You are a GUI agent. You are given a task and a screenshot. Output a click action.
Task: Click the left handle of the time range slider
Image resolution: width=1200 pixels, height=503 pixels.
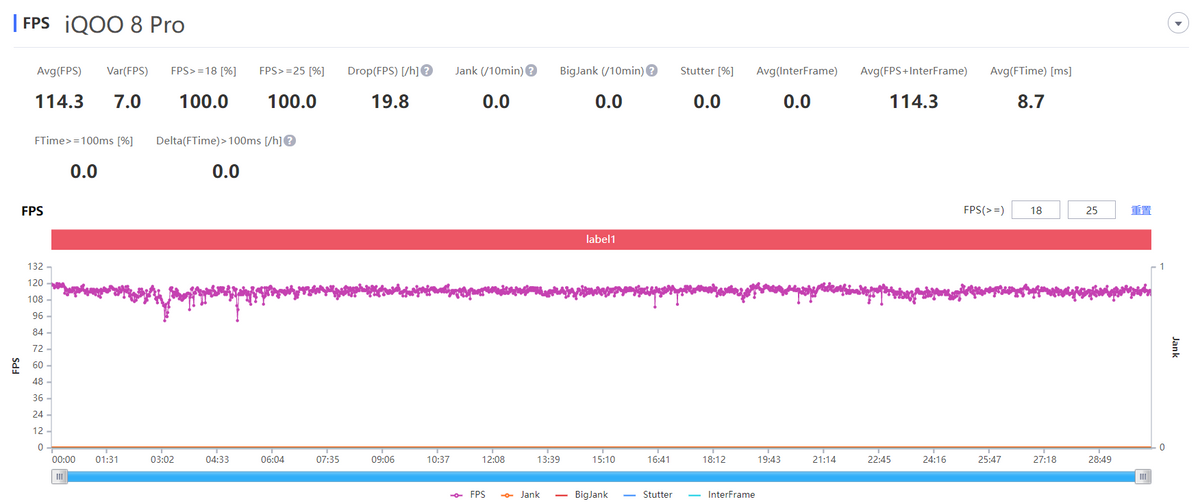coord(60,476)
